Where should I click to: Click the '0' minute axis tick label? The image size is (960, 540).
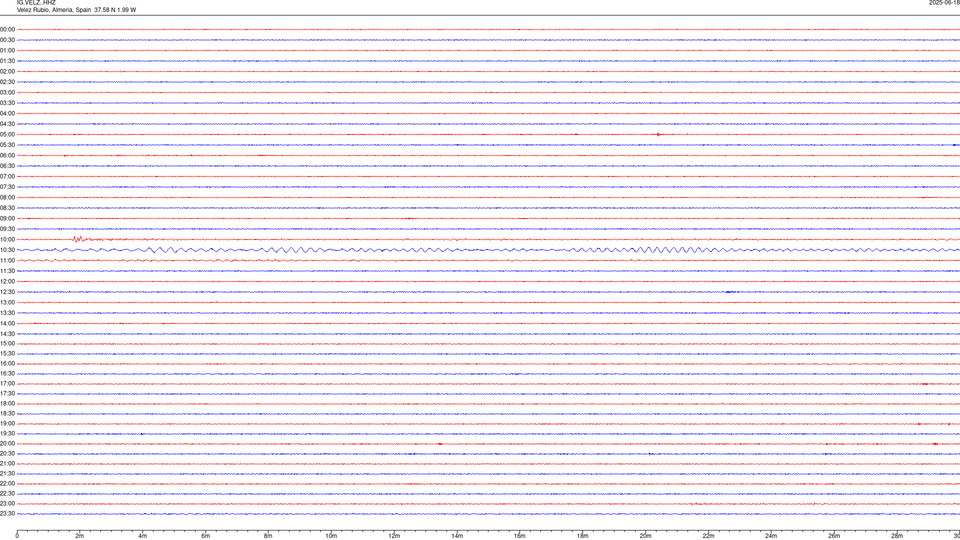tap(17, 536)
